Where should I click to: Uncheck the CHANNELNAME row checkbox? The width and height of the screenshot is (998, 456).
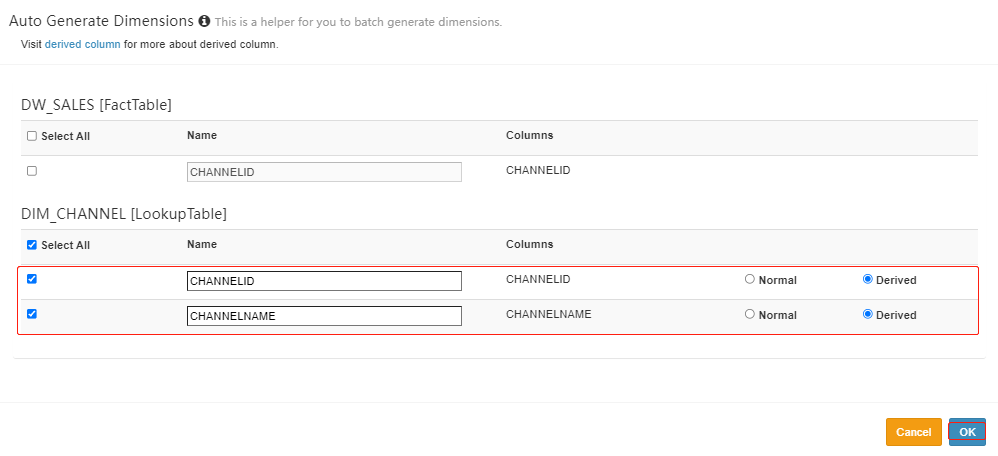tap(32, 314)
